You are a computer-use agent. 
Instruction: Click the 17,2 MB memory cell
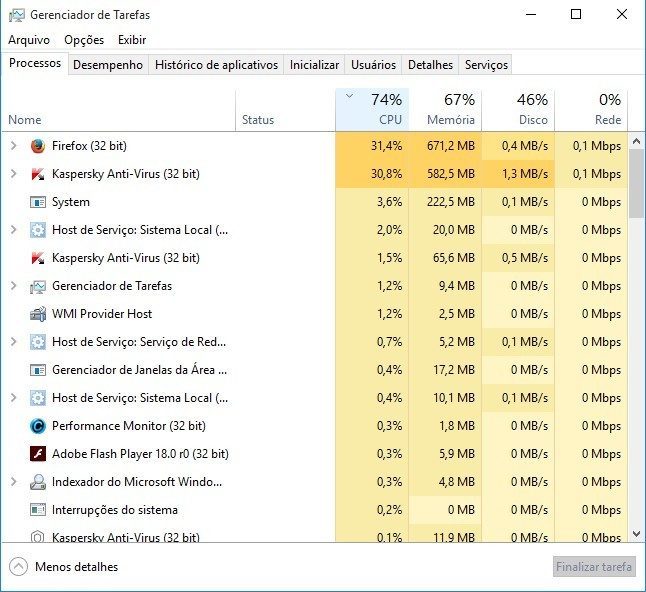click(445, 370)
